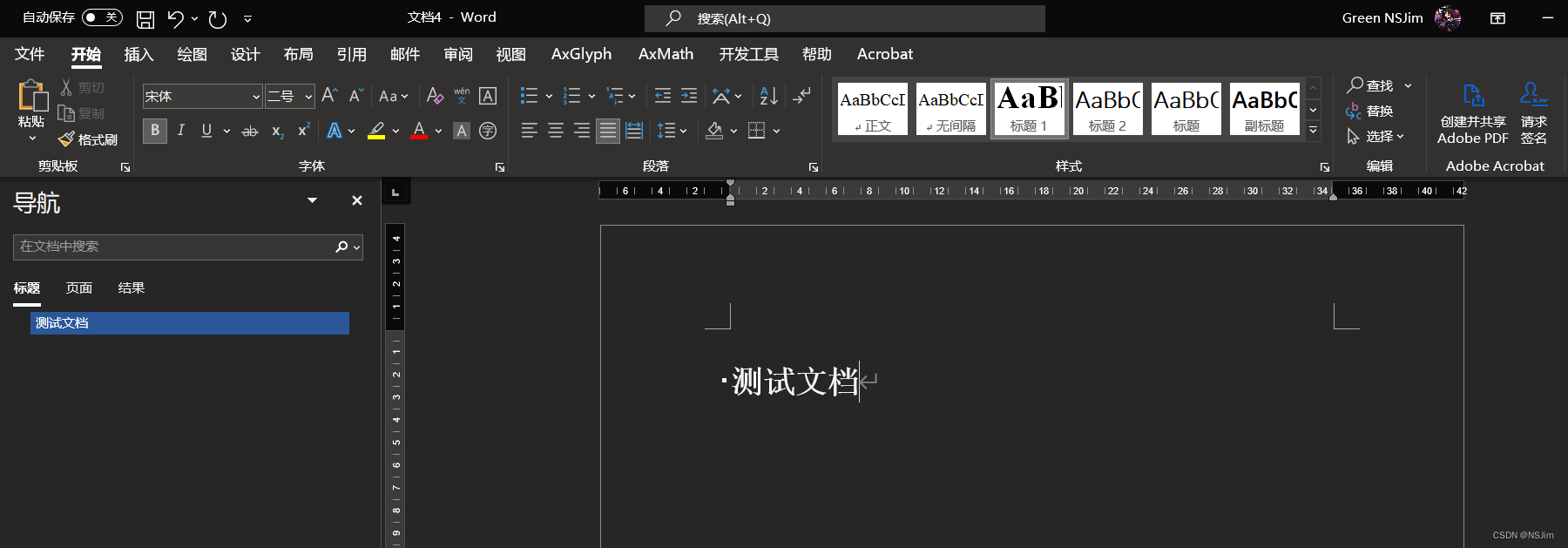Click the Decrease Indent icon
Image resolution: width=1568 pixels, height=548 pixels.
663,96
